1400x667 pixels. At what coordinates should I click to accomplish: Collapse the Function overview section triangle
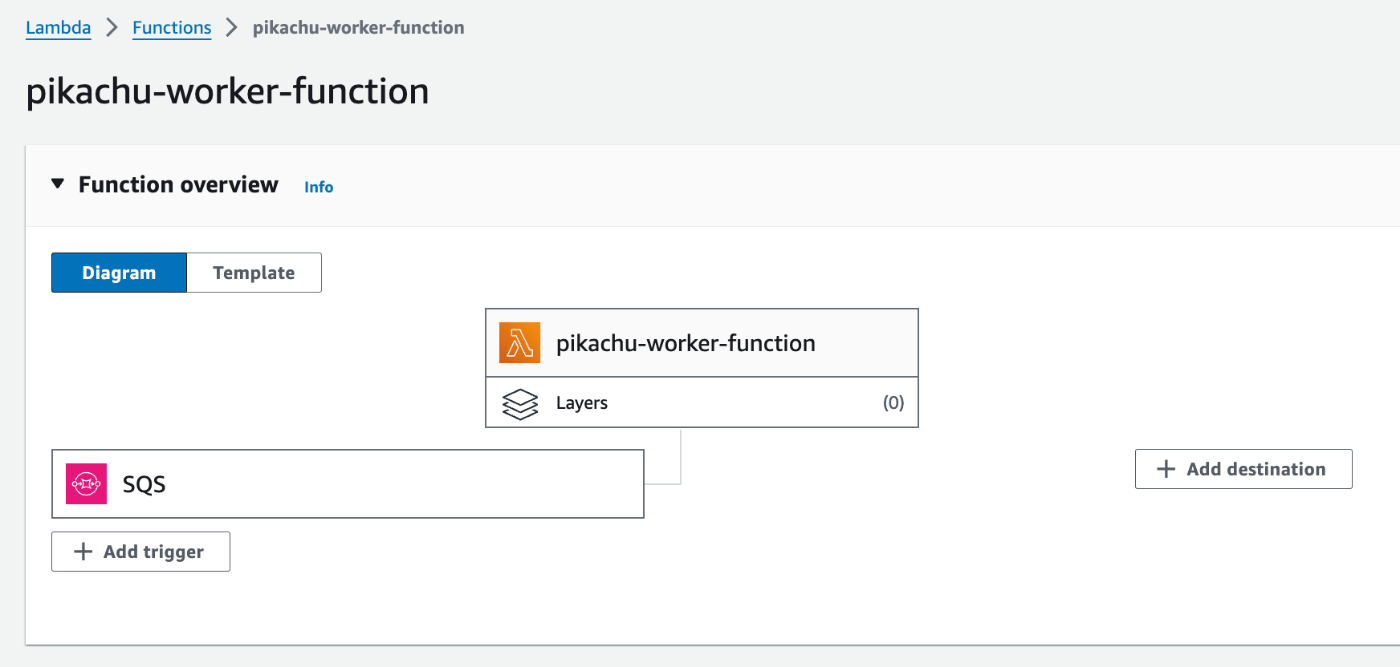coord(58,184)
